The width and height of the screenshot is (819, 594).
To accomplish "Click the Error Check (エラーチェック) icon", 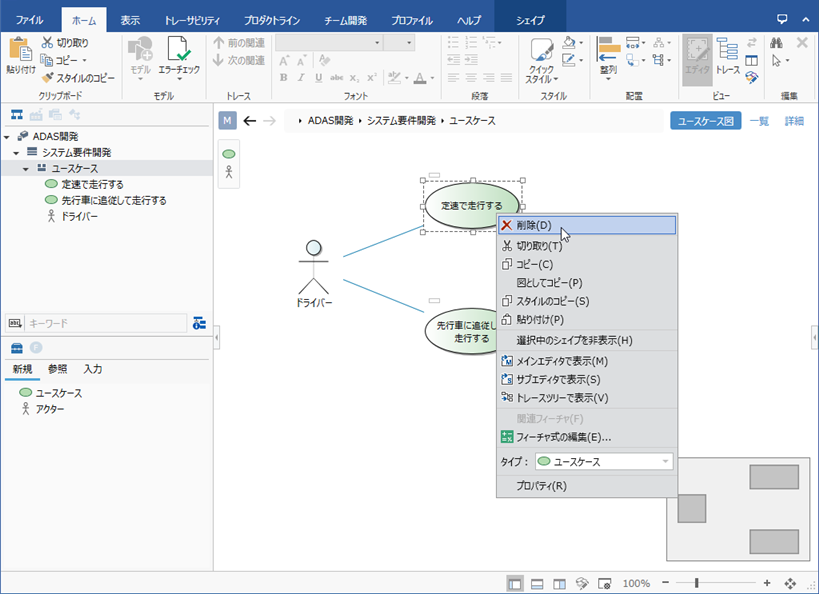I will click(179, 50).
